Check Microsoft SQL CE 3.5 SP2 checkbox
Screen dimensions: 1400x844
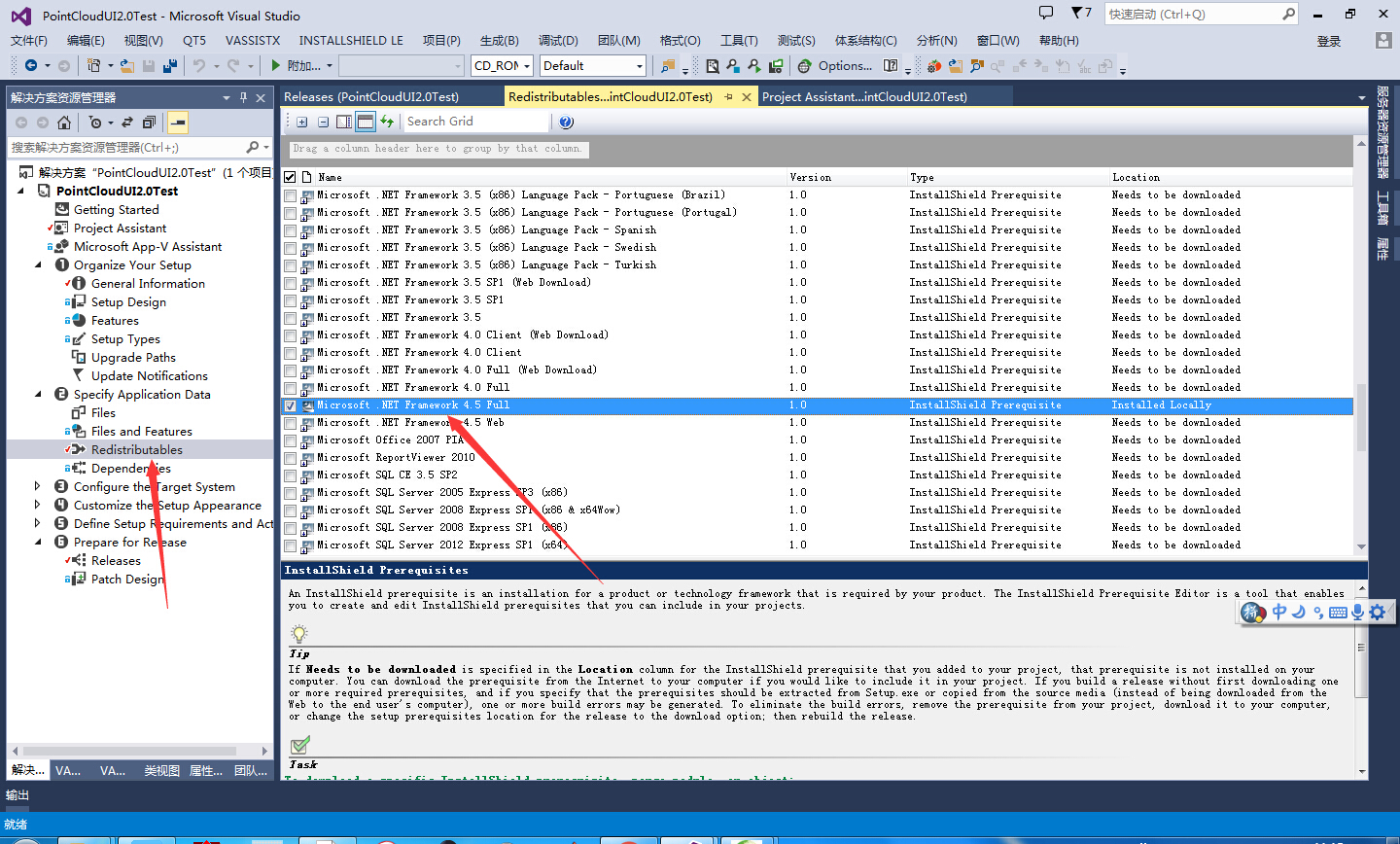pyautogui.click(x=290, y=476)
